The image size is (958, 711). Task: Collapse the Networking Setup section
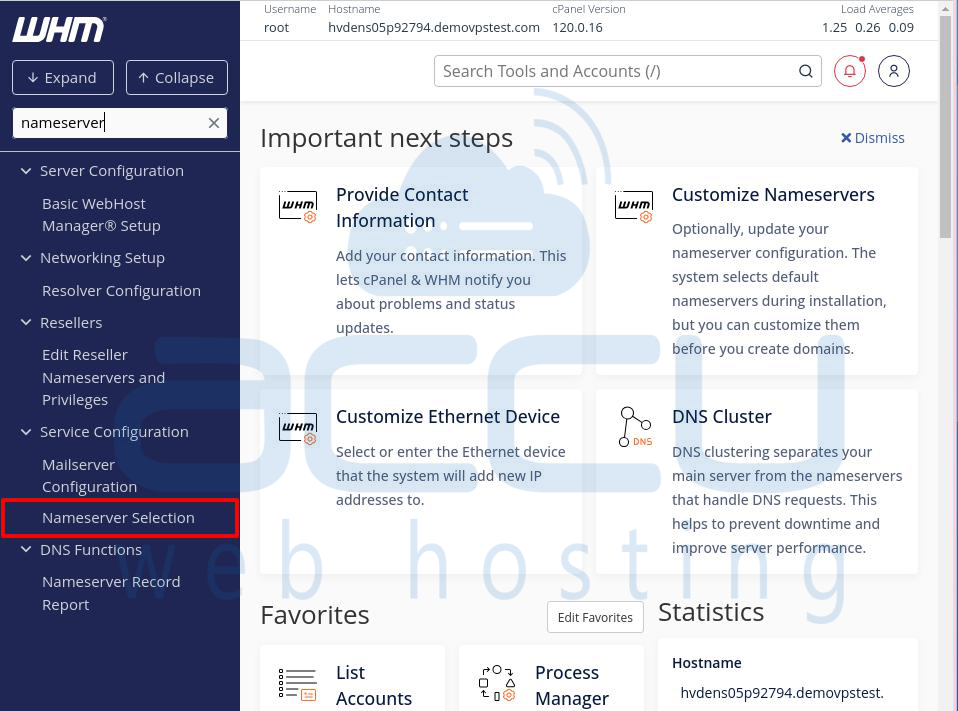point(26,258)
